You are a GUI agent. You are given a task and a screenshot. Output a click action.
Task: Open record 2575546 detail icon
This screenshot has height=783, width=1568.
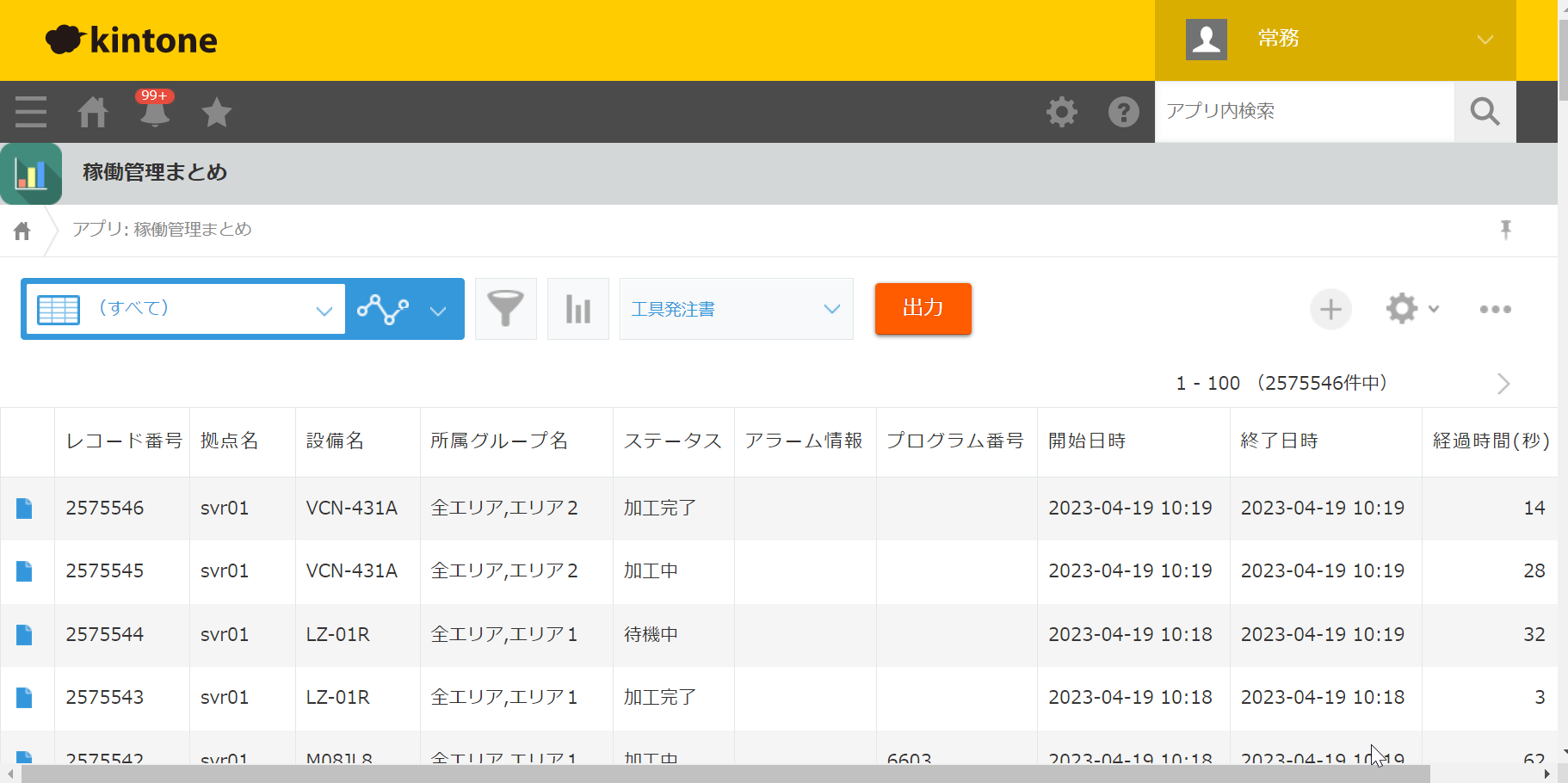tap(24, 509)
